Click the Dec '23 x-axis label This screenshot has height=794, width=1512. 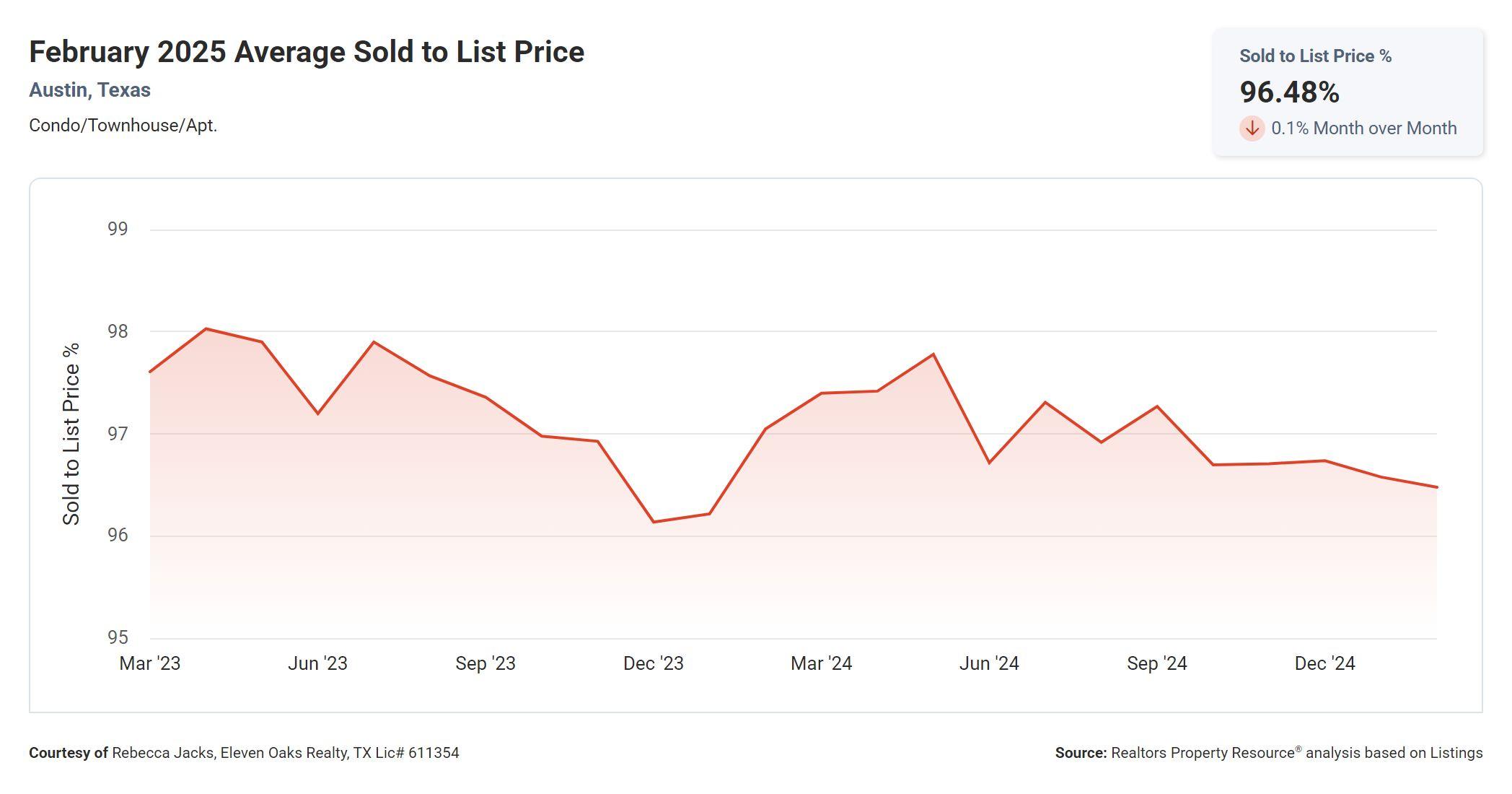[x=653, y=663]
